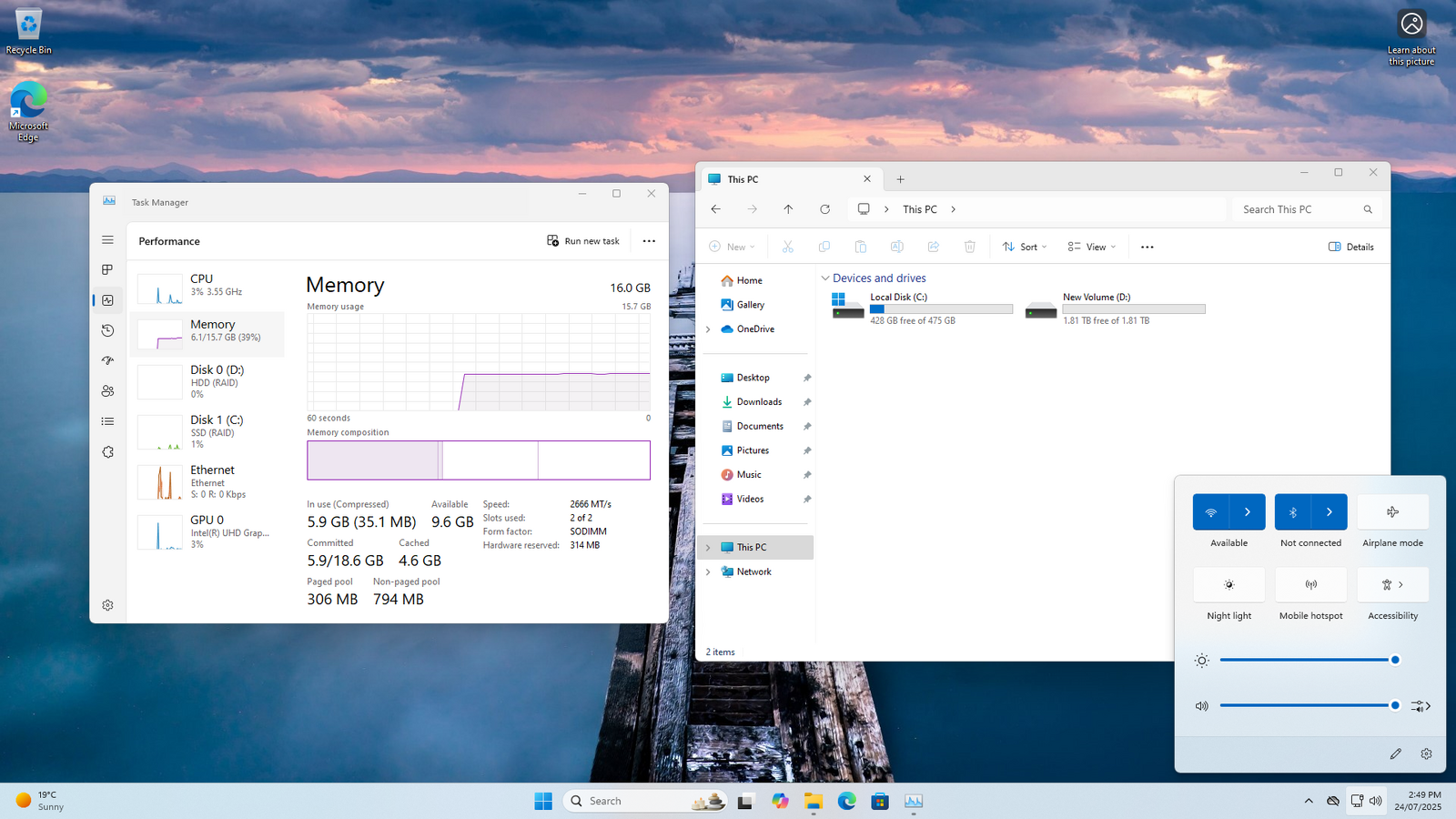Open Services page in Task Manager sidebar
1456x819 pixels.
pos(107,452)
